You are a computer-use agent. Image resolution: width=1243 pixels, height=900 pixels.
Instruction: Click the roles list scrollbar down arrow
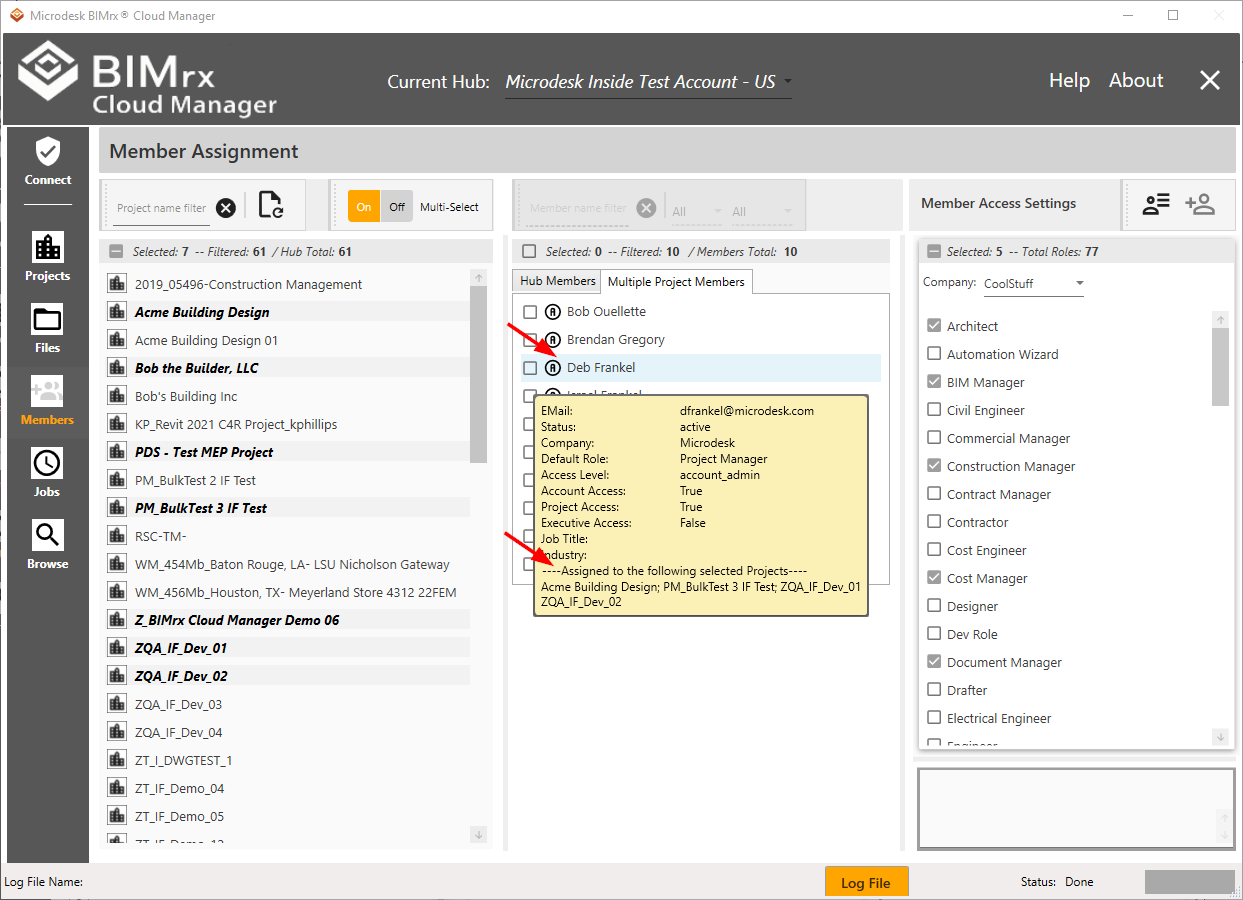click(1220, 737)
